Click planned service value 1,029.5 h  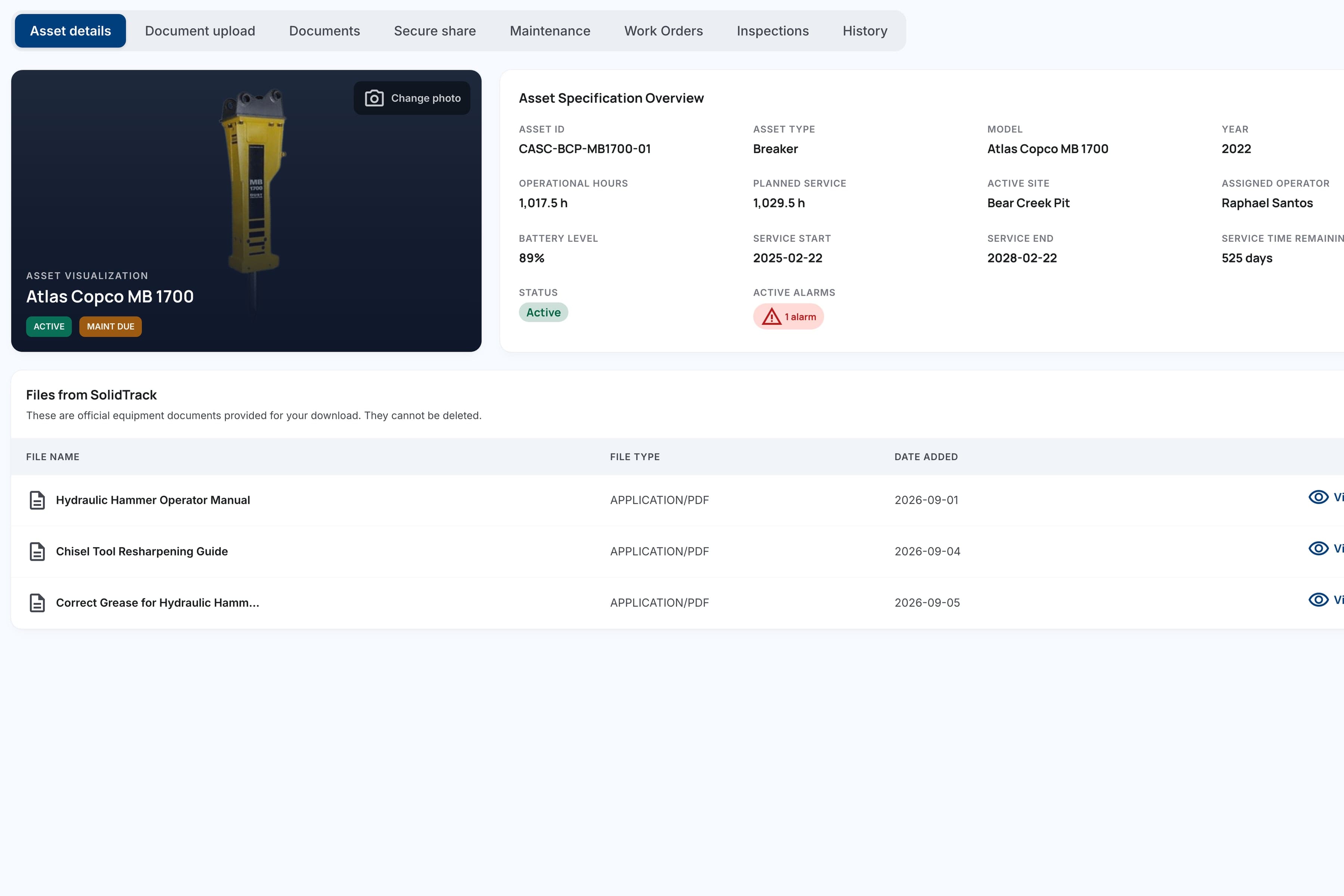[x=779, y=203]
